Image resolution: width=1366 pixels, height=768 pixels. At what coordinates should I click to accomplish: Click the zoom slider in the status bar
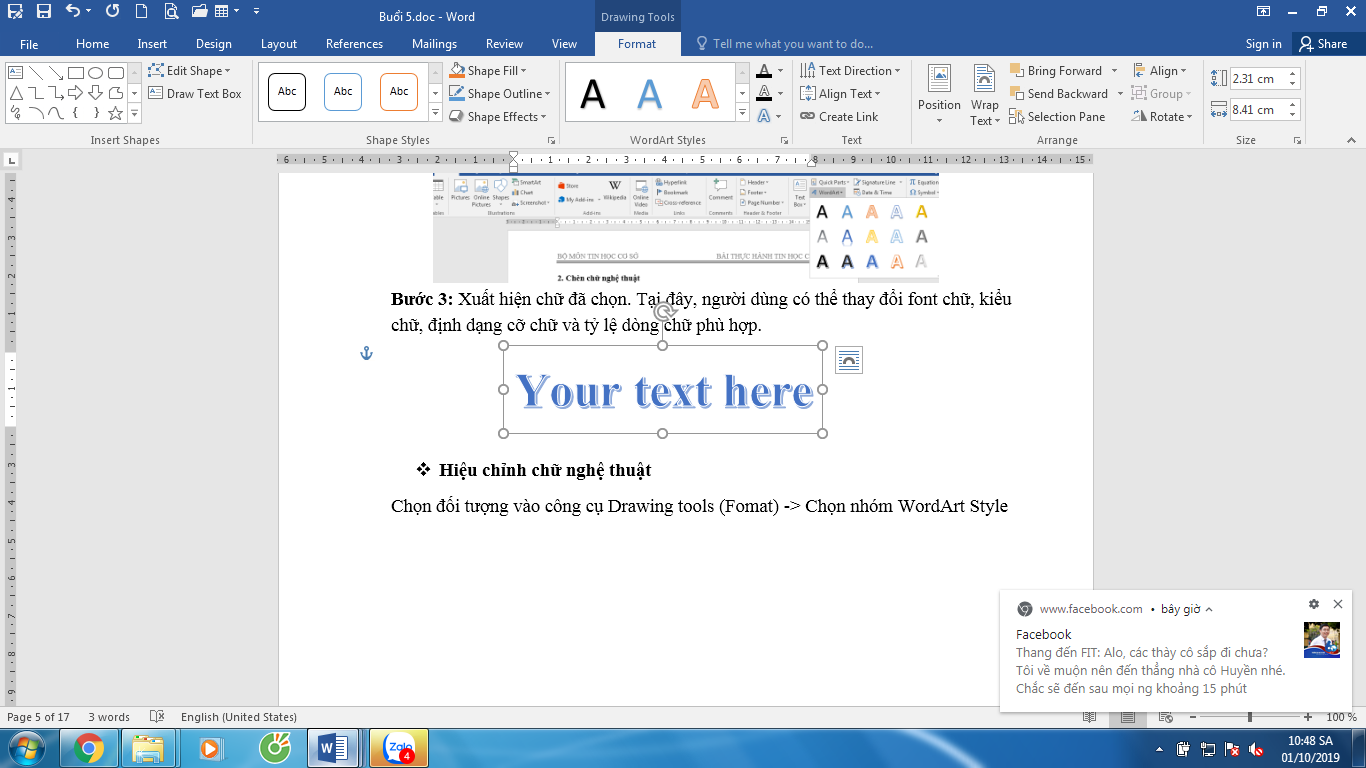1249,717
